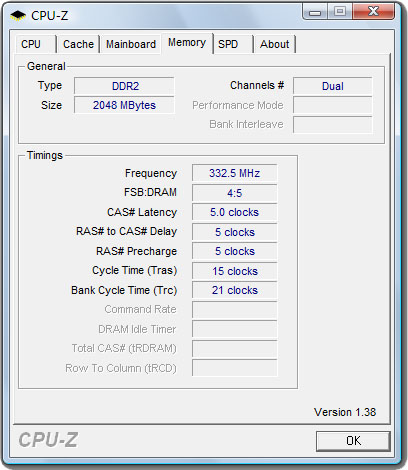Click the Type field showing DDR2
This screenshot has width=408, height=470.
click(x=124, y=86)
